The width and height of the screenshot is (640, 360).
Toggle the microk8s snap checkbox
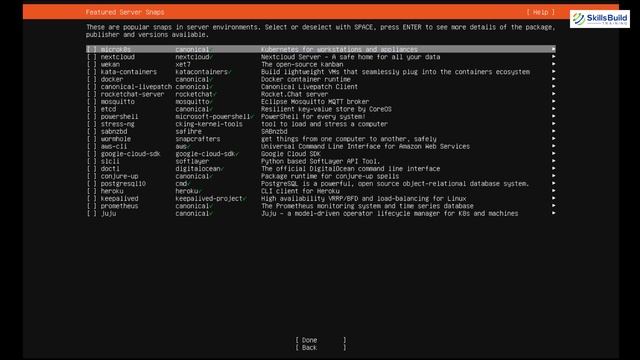pyautogui.click(x=91, y=49)
